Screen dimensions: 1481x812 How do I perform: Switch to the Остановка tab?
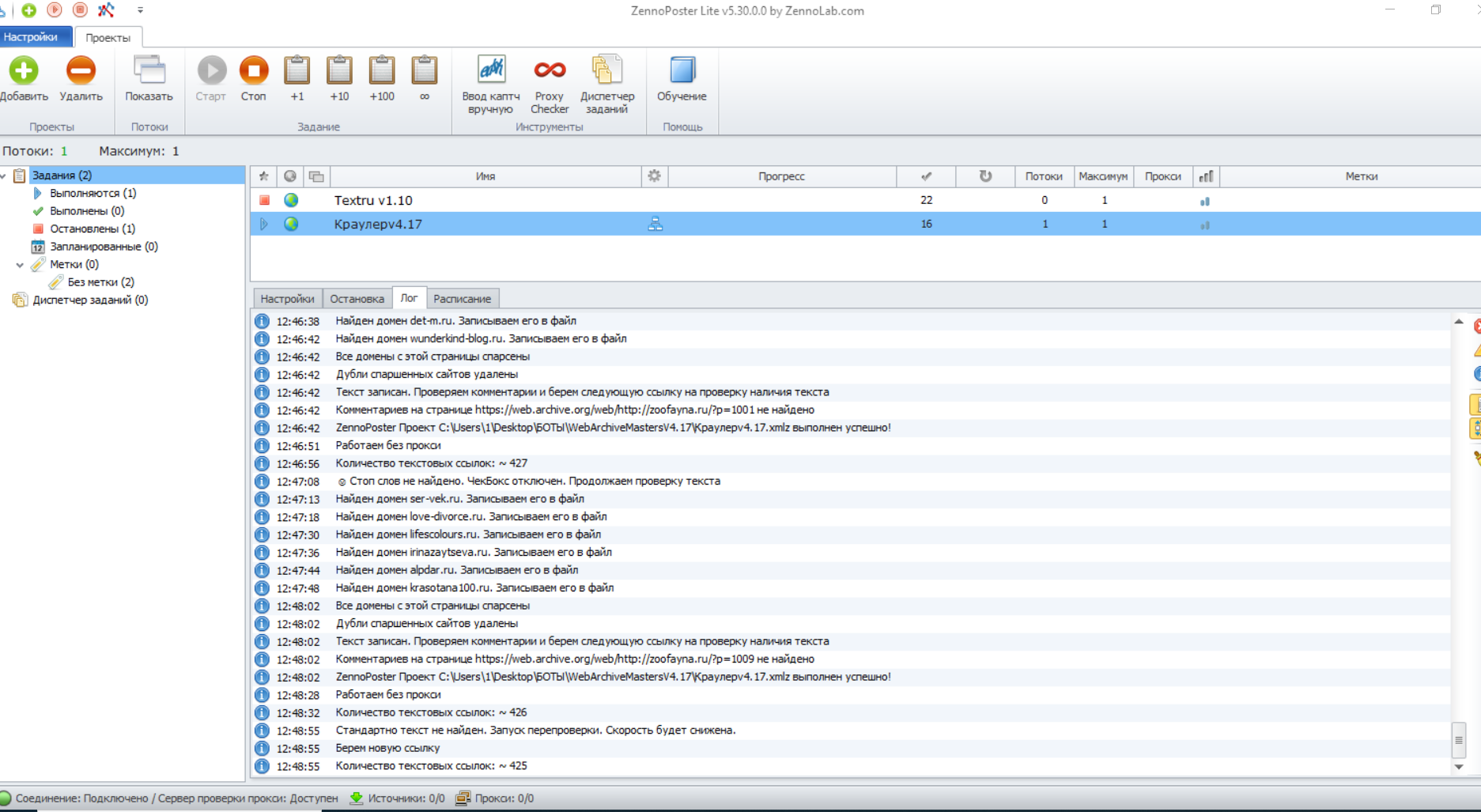[357, 299]
